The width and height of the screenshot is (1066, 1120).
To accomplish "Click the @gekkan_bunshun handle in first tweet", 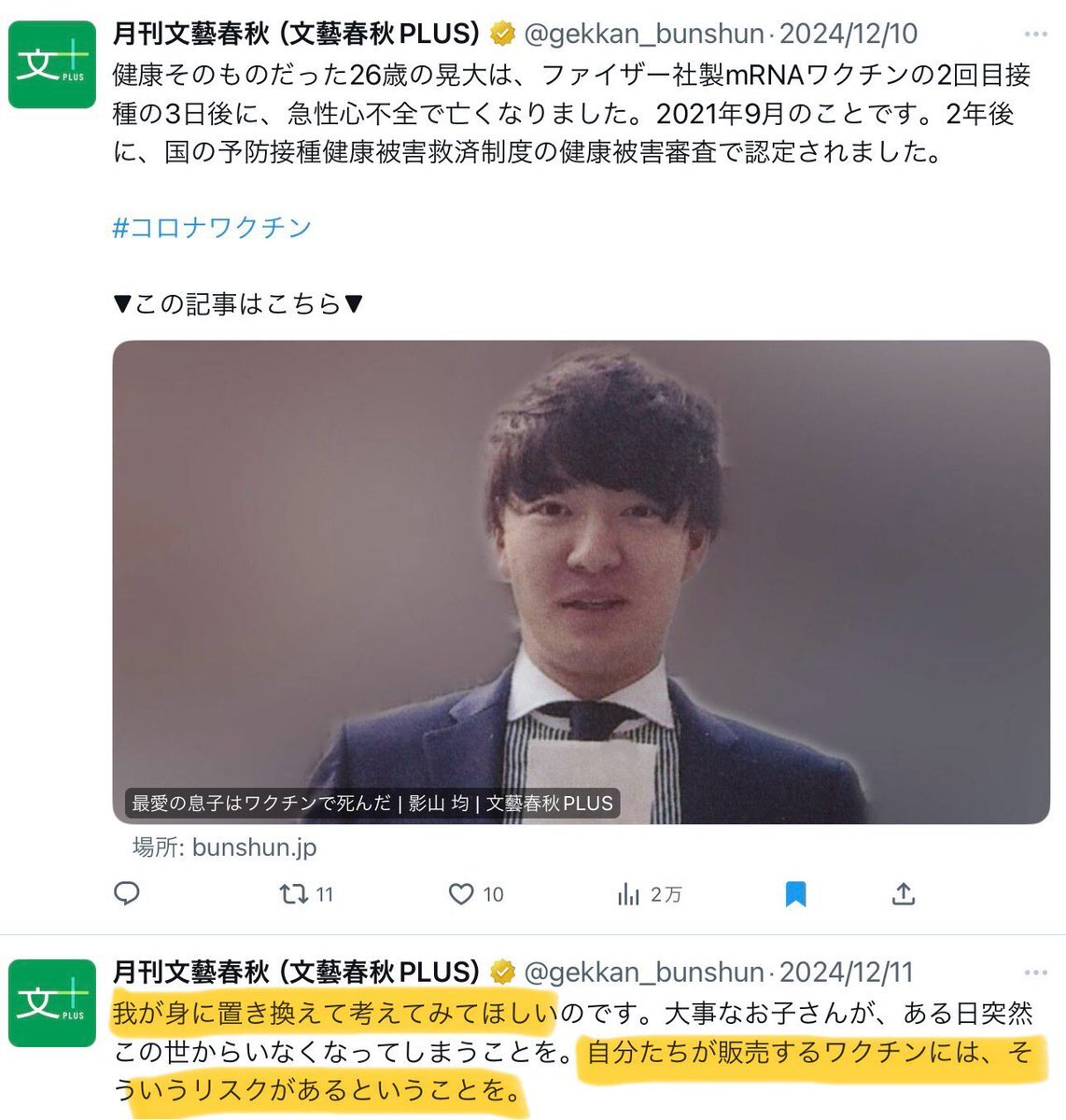I will coord(644,35).
